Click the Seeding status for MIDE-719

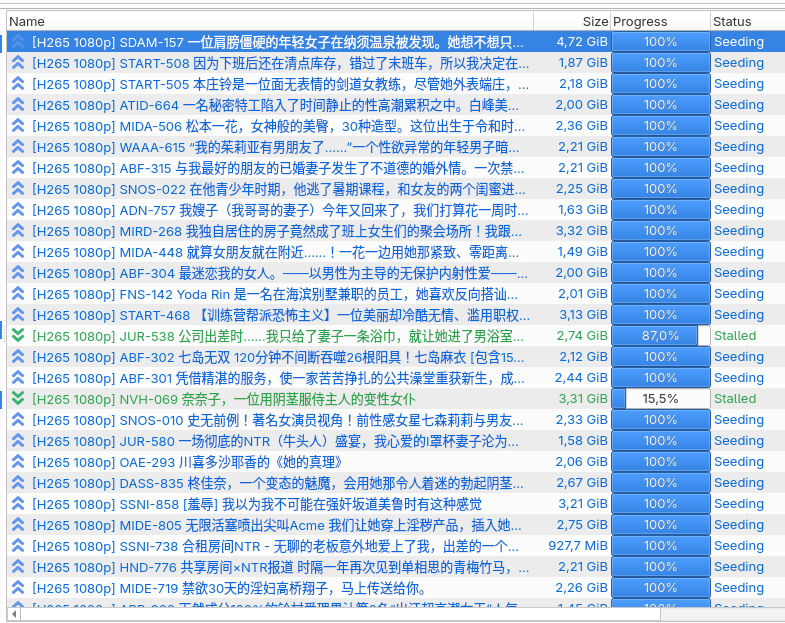[739, 588]
